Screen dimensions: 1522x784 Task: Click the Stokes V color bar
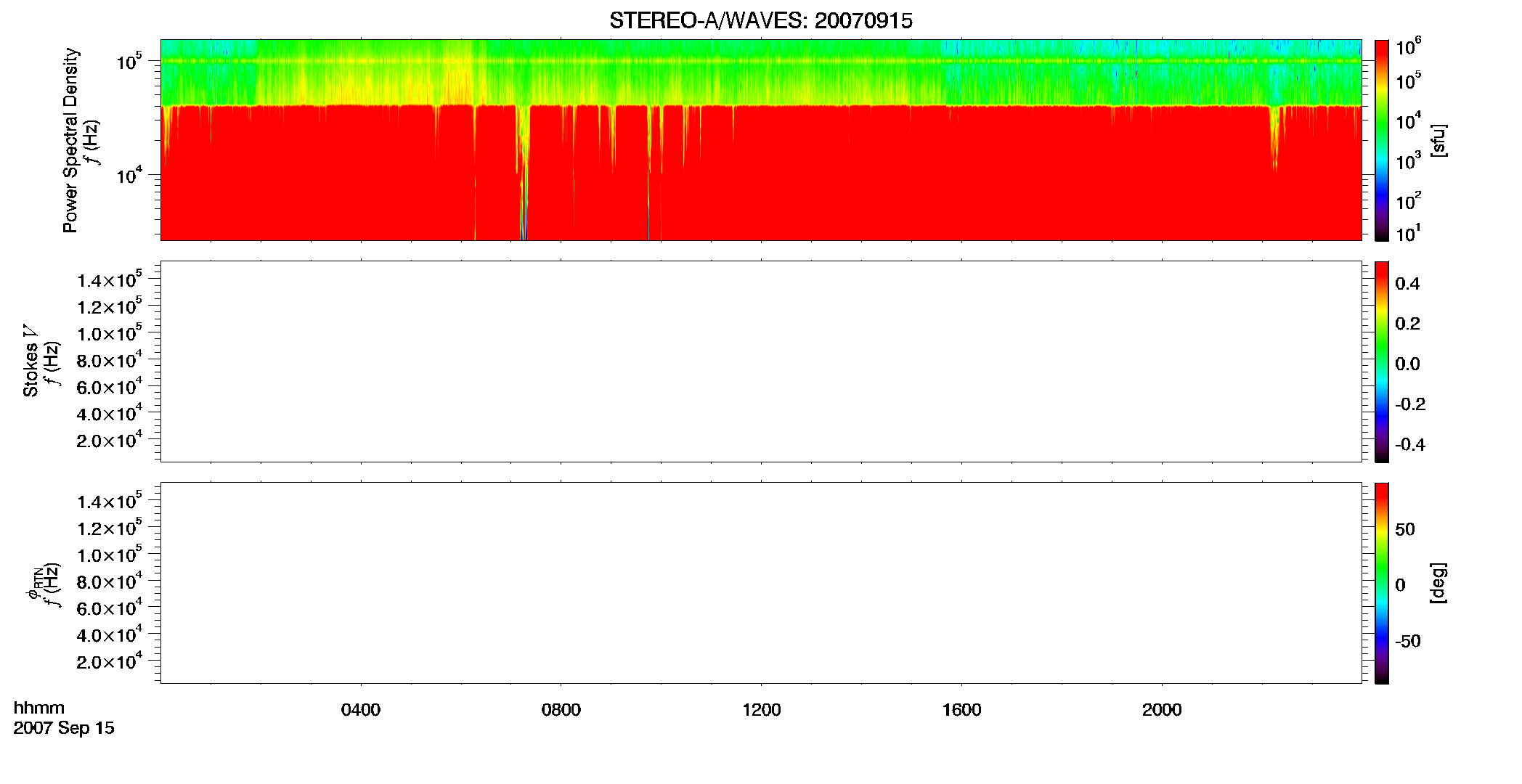(x=1382, y=362)
